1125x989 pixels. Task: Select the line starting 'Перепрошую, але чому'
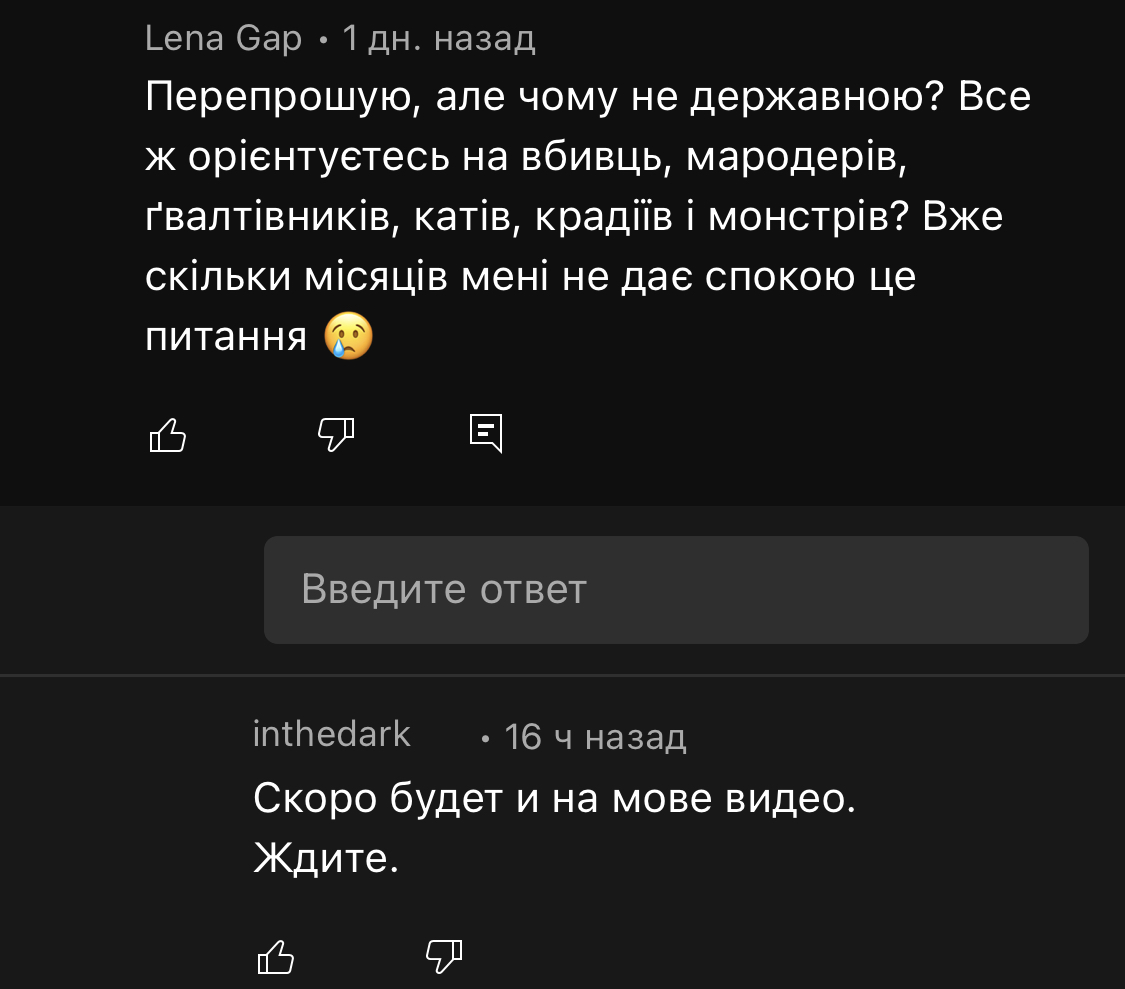coord(588,97)
